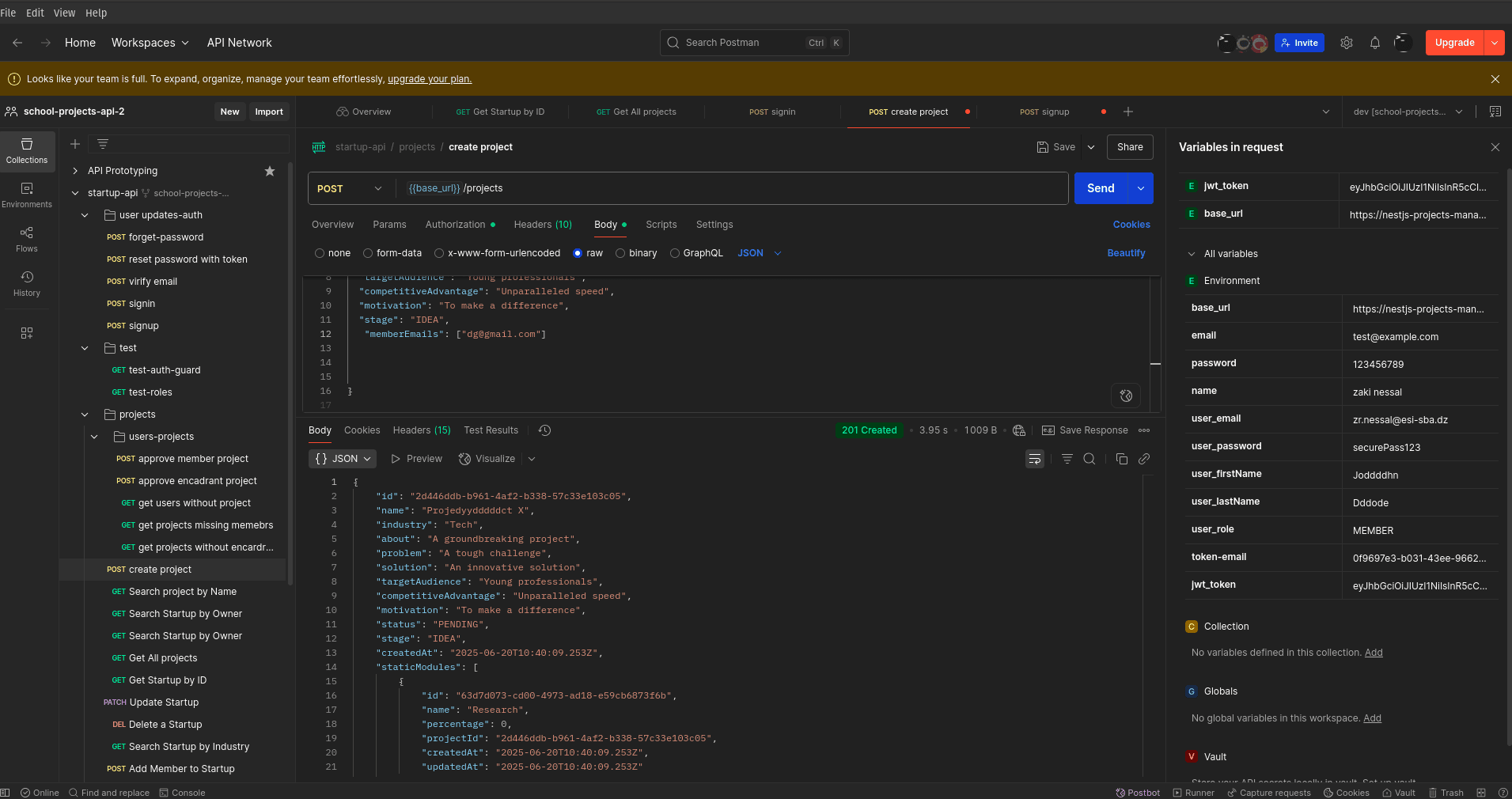Click the Search Postman field

754,43
